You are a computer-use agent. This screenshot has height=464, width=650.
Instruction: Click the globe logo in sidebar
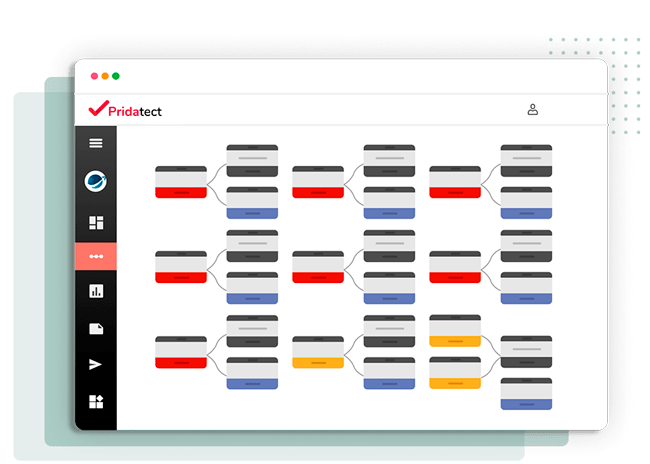click(96, 181)
